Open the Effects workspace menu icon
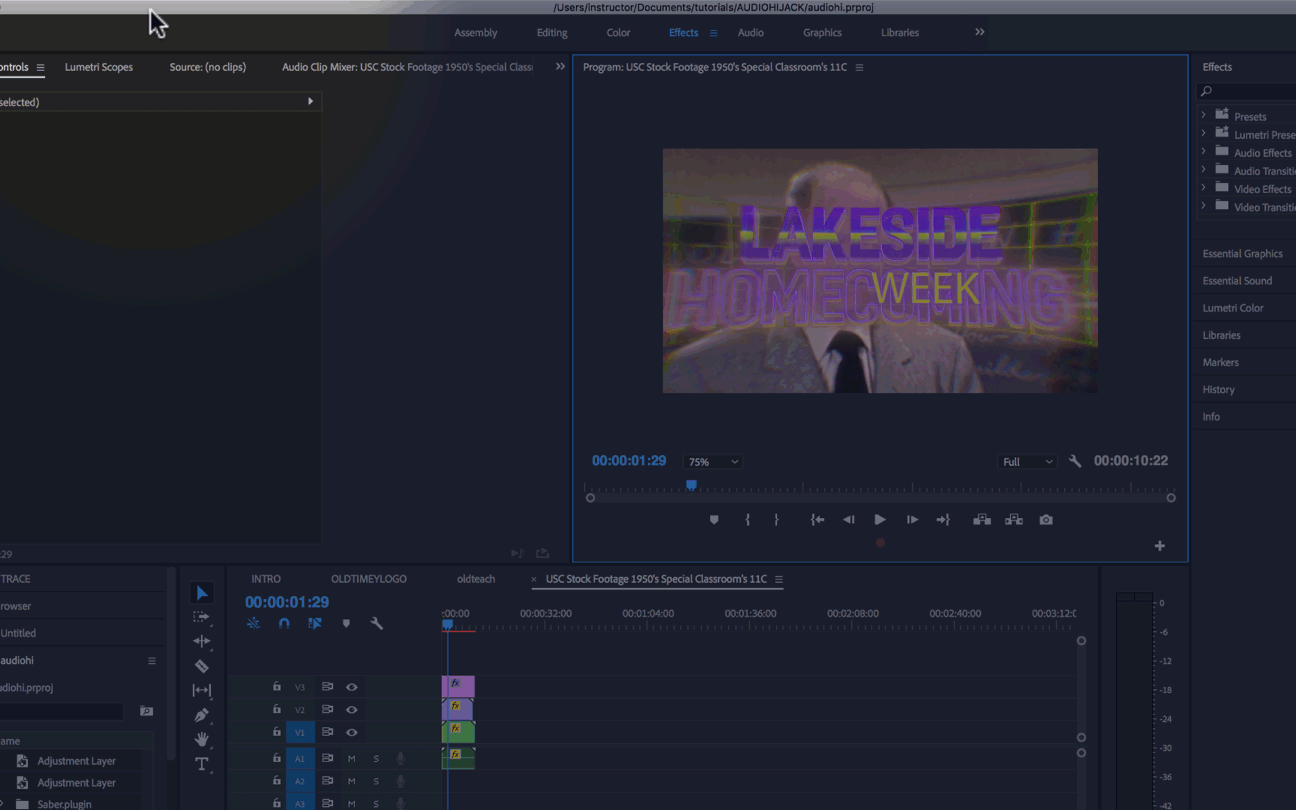Screen dimensions: 1296x810 [x=713, y=33]
